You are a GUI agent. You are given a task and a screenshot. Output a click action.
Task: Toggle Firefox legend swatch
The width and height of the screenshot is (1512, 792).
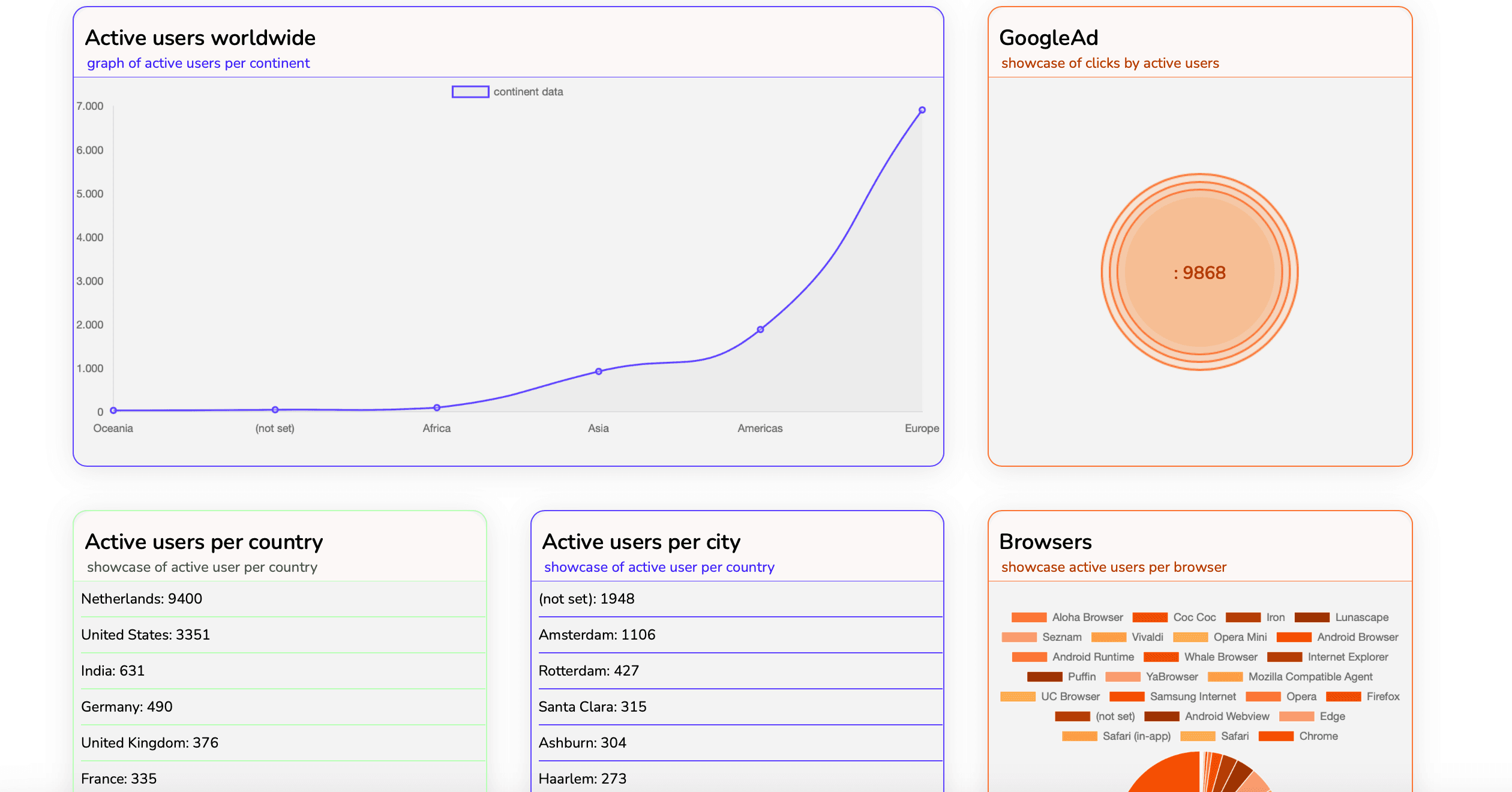tap(1343, 697)
